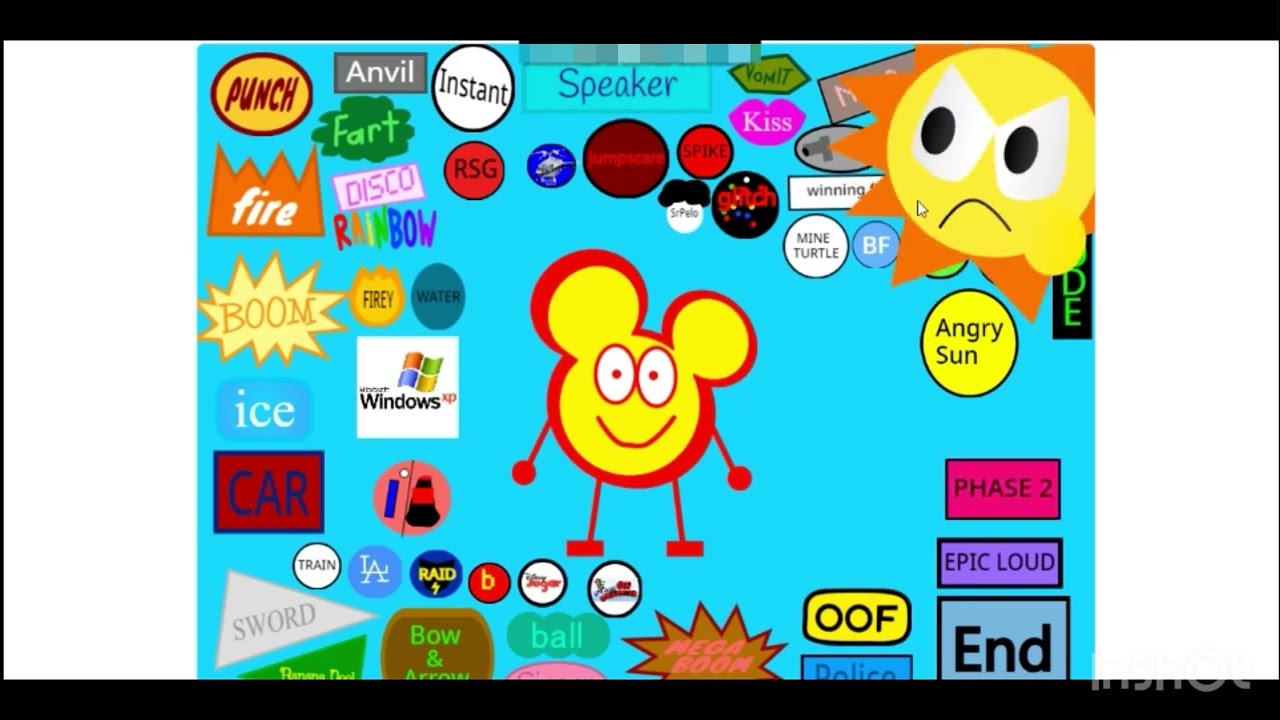
Task: Select the gray Anvil button
Action: (x=380, y=73)
